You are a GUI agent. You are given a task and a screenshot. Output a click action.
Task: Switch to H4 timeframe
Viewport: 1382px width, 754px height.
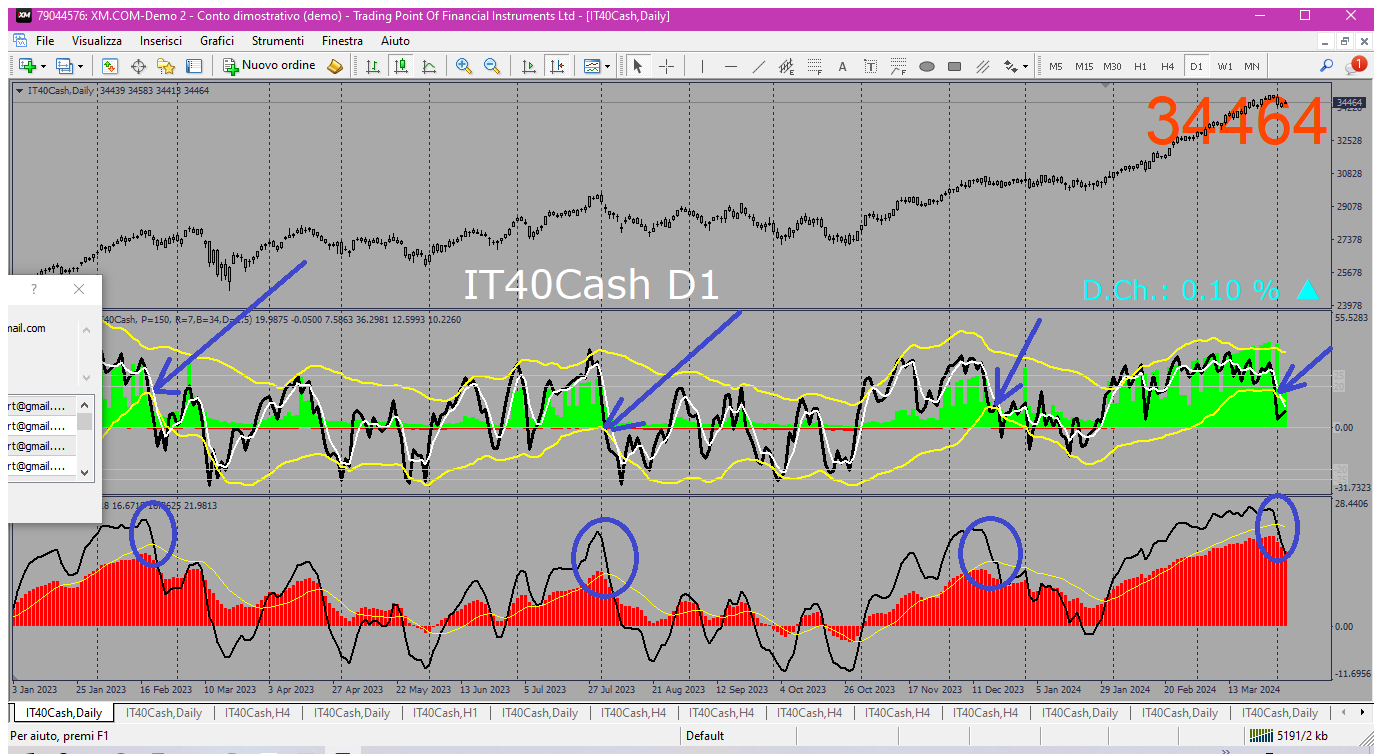(1168, 66)
